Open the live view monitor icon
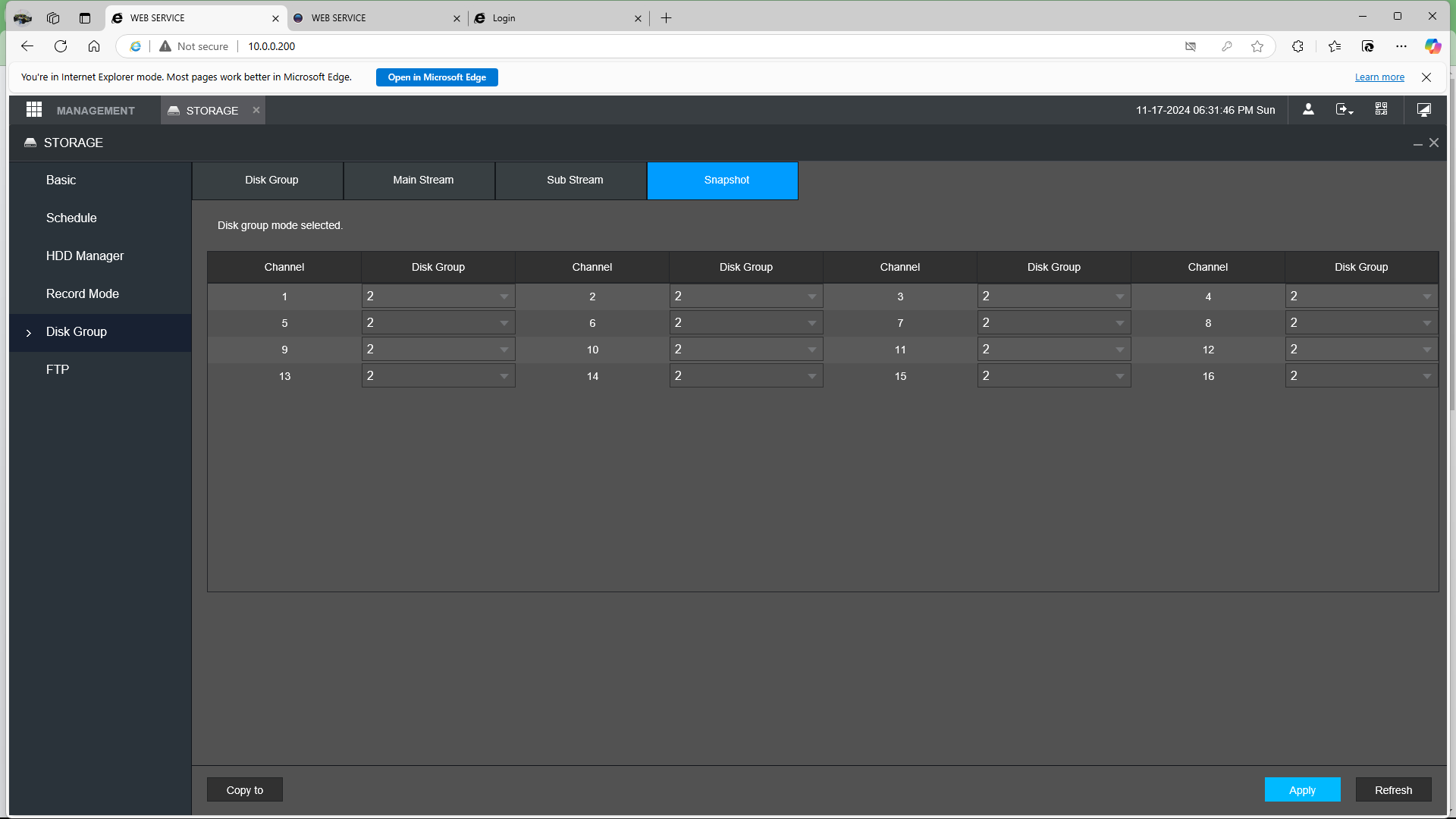This screenshot has height=819, width=1456. click(1424, 110)
